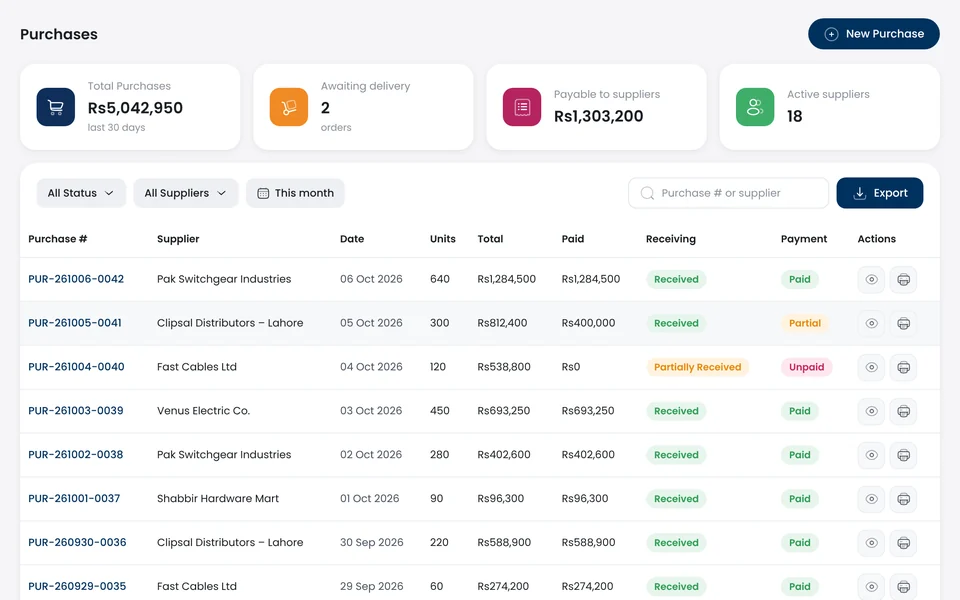960x600 pixels.
Task: Click the Rs538,800 total amount
Action: [x=504, y=367]
